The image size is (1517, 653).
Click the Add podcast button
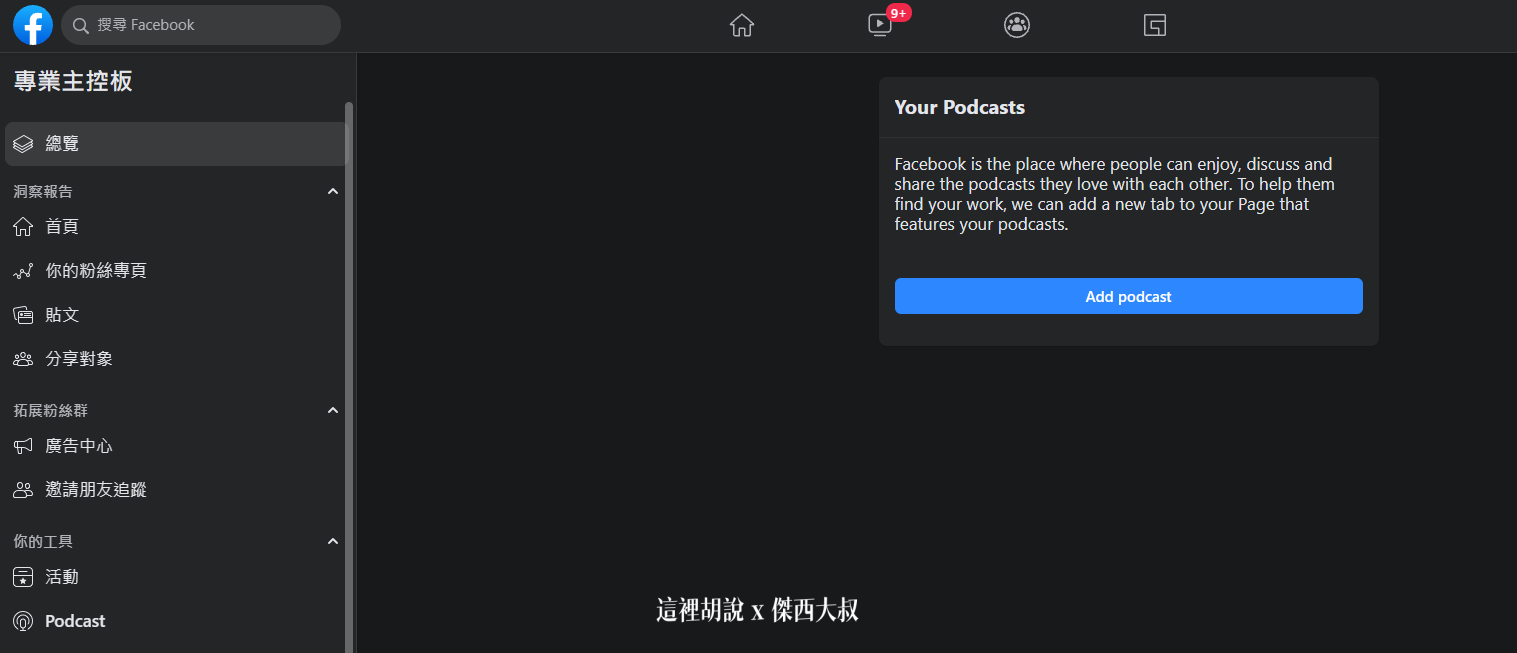tap(1128, 296)
